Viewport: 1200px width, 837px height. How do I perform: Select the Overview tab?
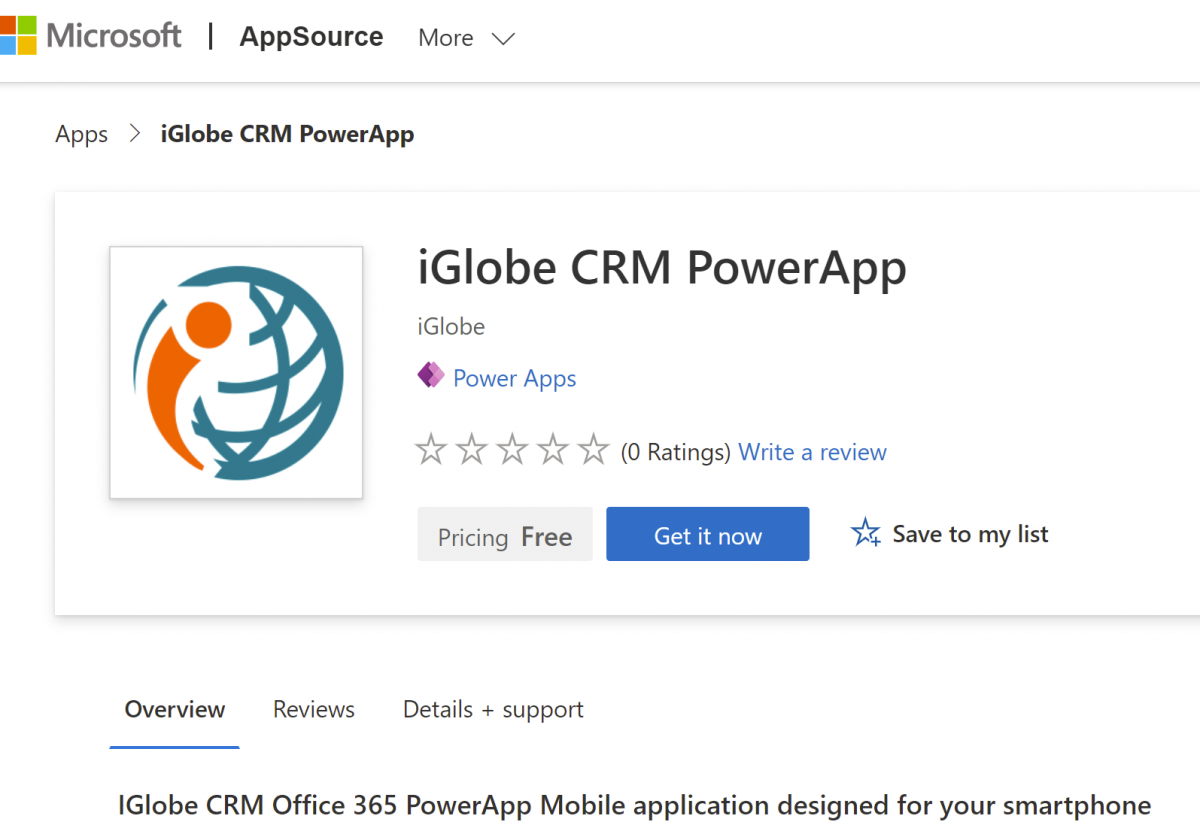175,709
